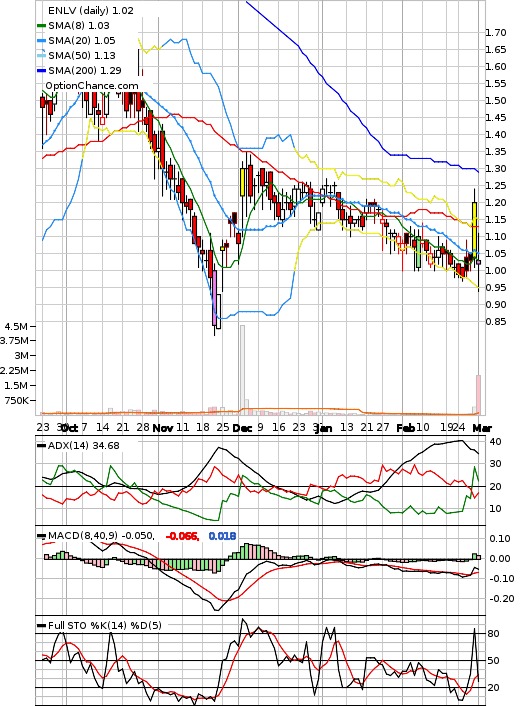Viewport: 526px width, 706px height.
Task: Click the light blue SMA(50) legend marker
Action: tap(41, 56)
